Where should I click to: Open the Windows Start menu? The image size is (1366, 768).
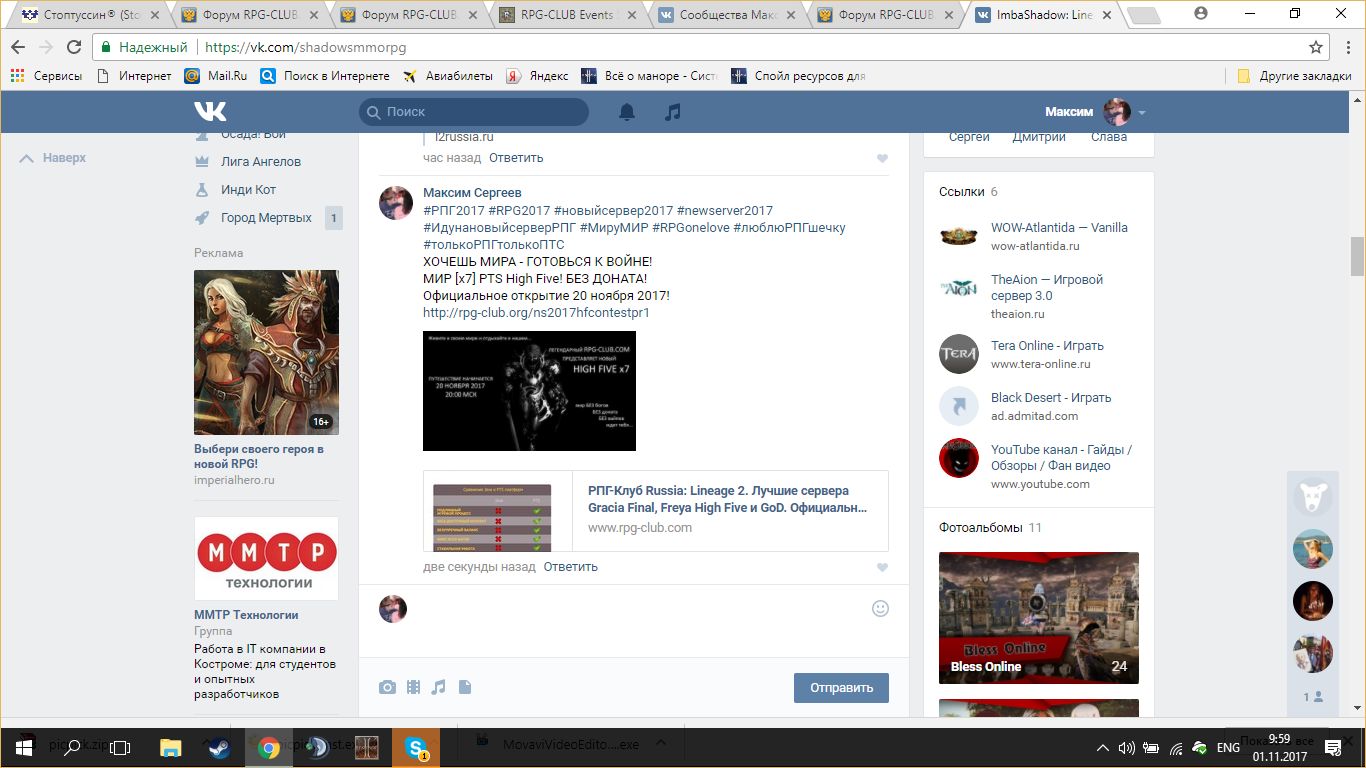click(23, 747)
